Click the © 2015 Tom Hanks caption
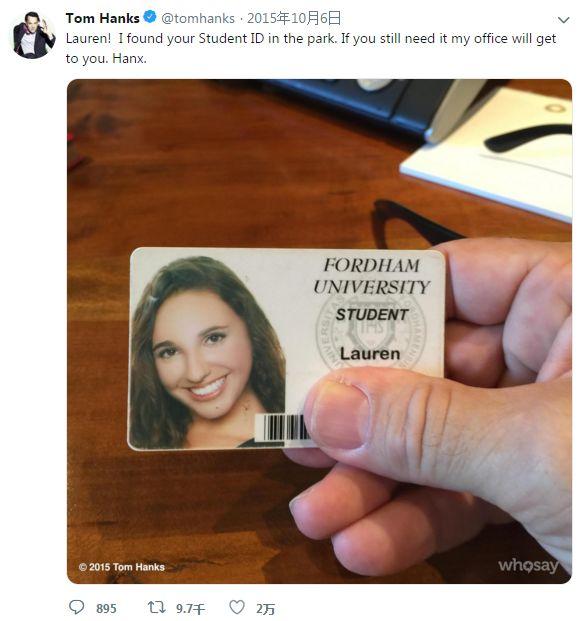This screenshot has width=582, height=621. click(122, 567)
